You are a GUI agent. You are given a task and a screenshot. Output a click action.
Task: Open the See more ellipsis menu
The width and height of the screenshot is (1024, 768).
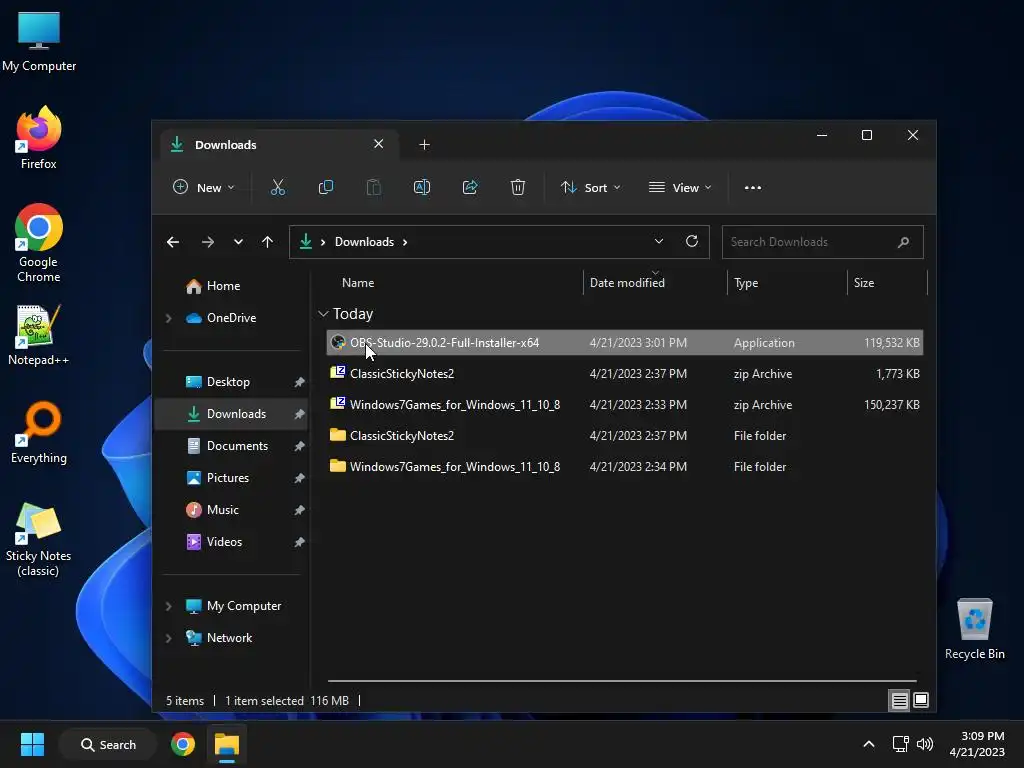tap(753, 187)
